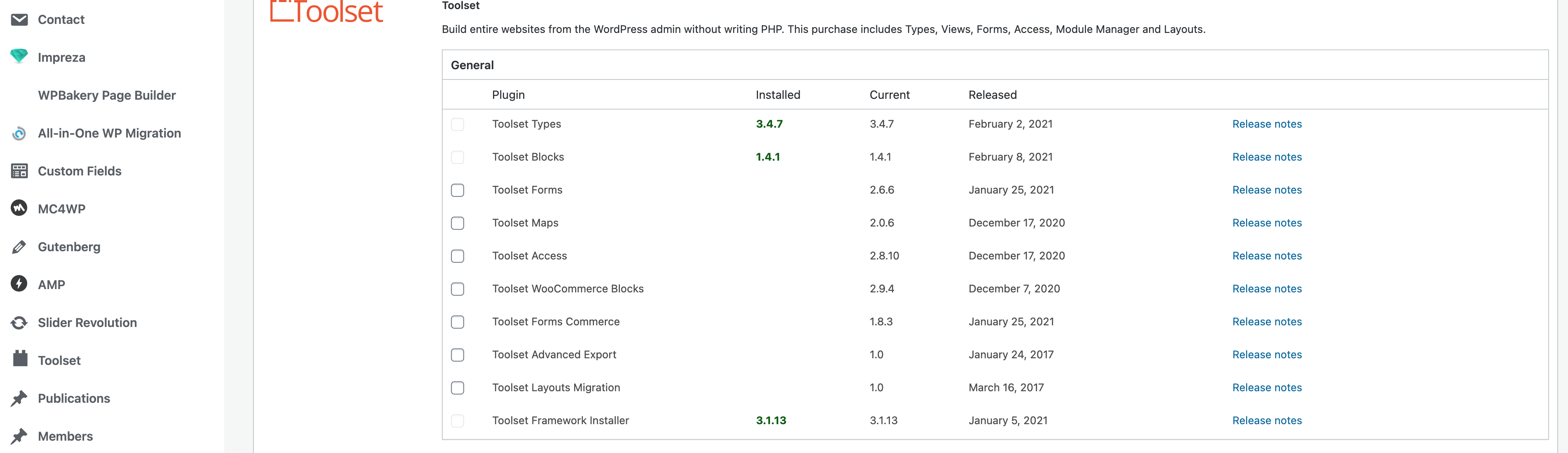The width and height of the screenshot is (1568, 453).
Task: Click the MC4WP round icon
Action: (x=19, y=208)
